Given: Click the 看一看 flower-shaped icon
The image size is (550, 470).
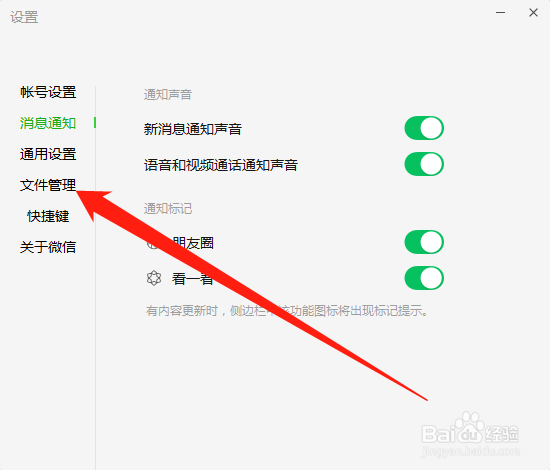Looking at the screenshot, I should pos(154,278).
